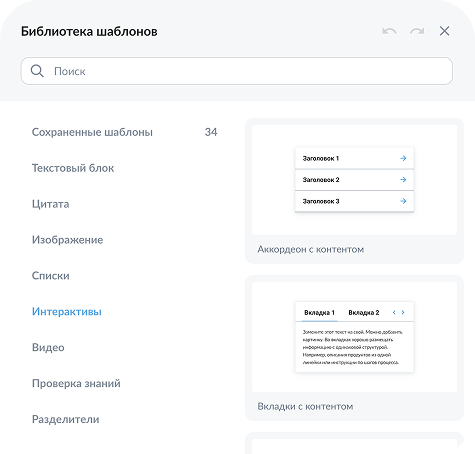Close the template library dialog
475x454 pixels.
coord(444,31)
